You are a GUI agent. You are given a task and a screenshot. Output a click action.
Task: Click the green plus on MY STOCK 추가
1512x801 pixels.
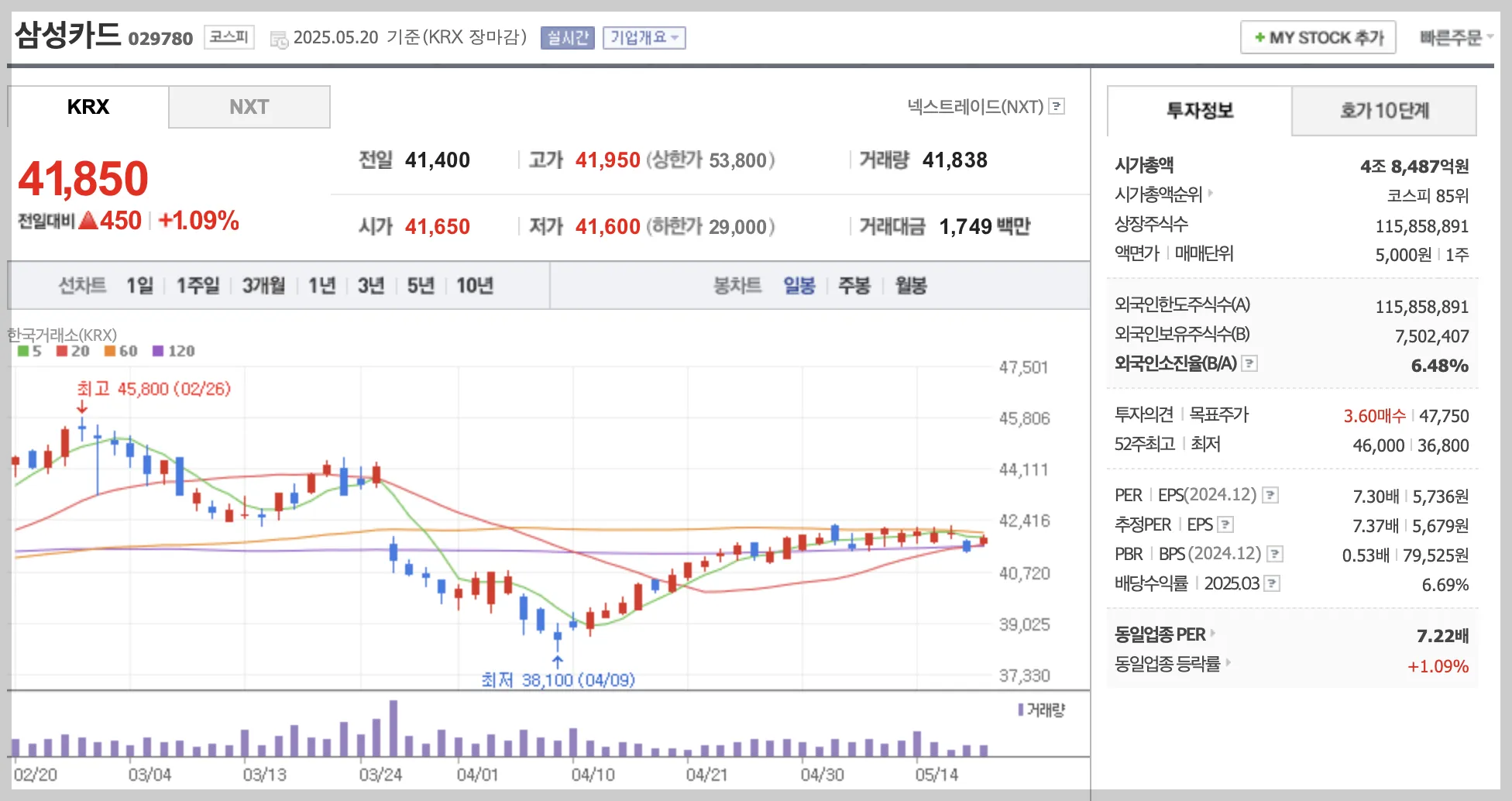[1259, 37]
